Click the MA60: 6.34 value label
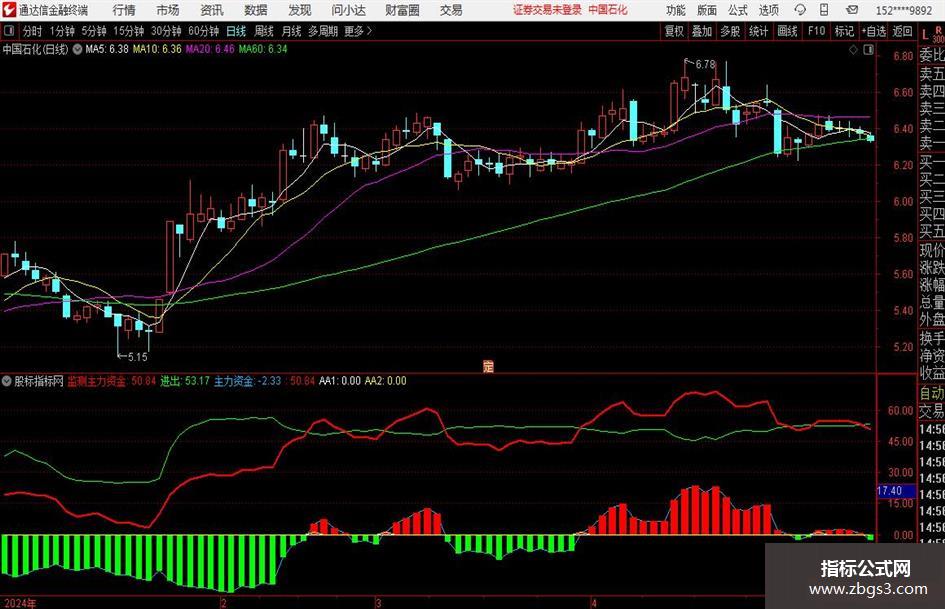Screen dimensions: 945x609 [263, 49]
